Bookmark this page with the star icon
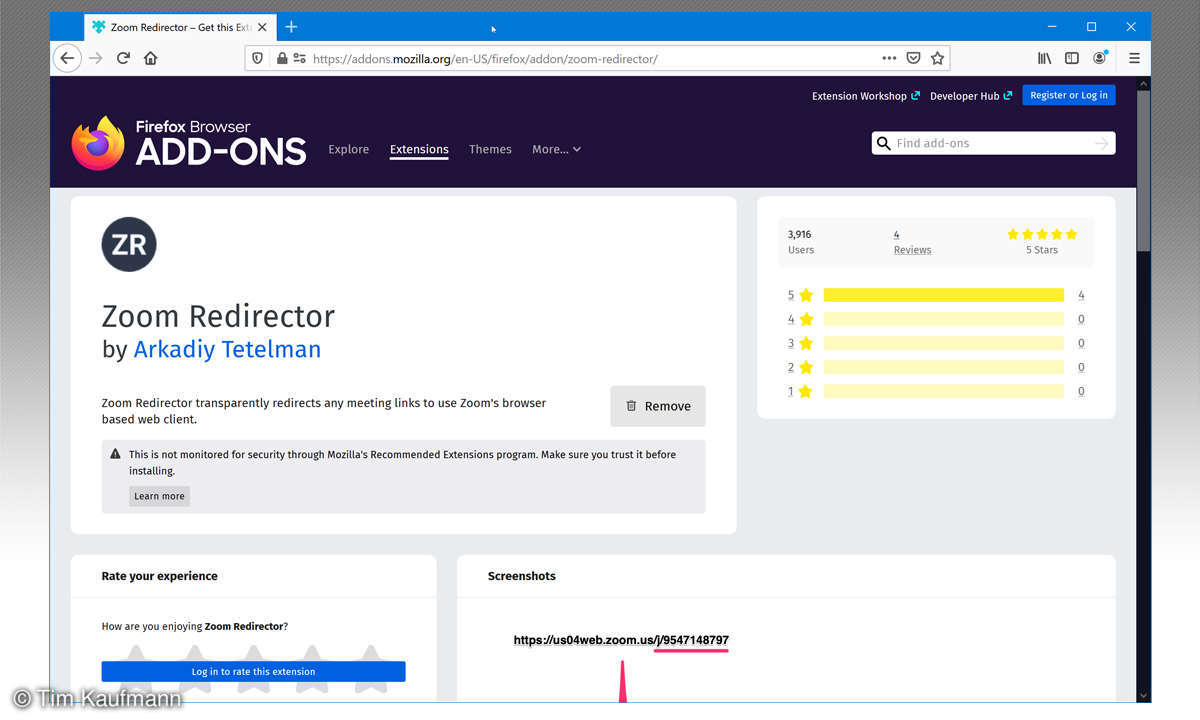Screen dimensions: 1200x720 (x=937, y=58)
